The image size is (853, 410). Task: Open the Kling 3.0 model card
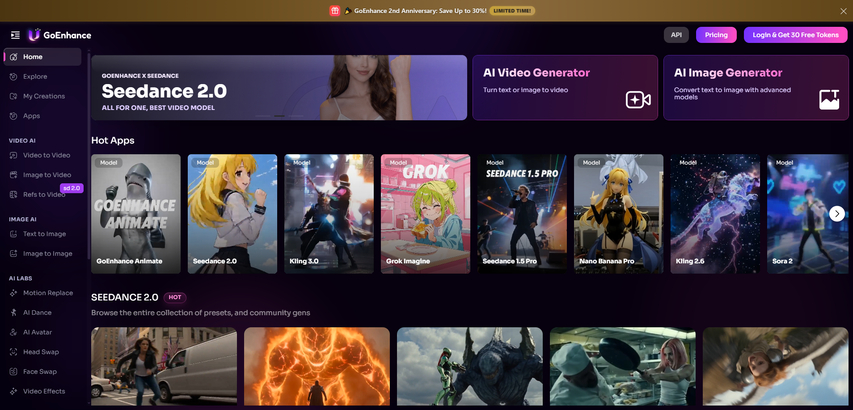tap(329, 214)
